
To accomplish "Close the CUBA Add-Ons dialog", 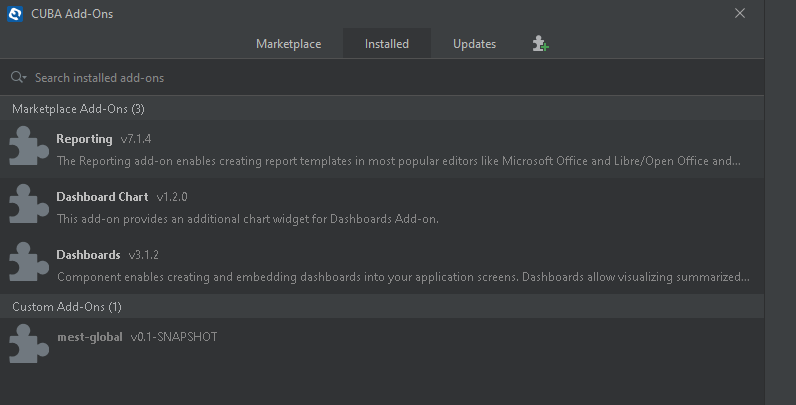I will (740, 13).
